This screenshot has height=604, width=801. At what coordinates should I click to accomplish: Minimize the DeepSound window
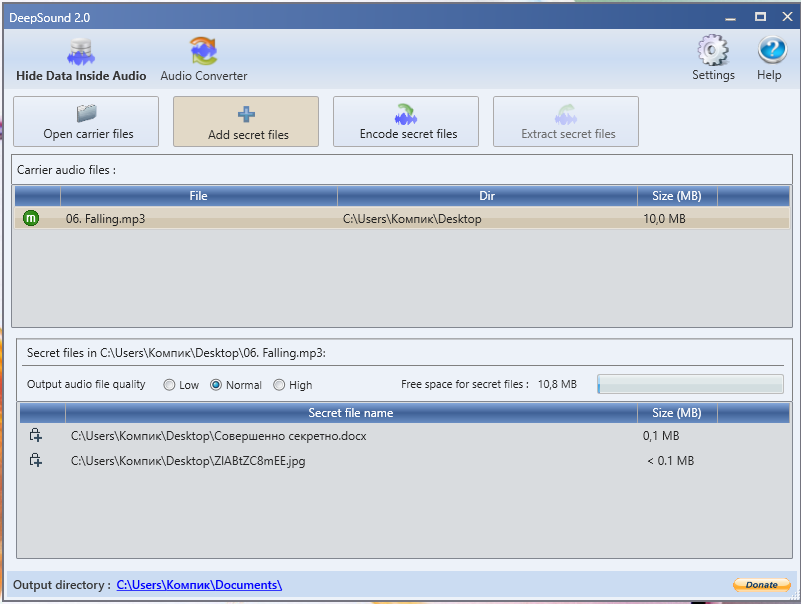731,17
